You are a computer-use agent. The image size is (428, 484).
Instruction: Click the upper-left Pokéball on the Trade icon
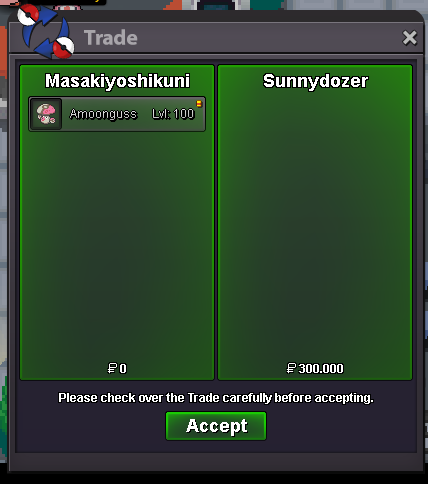(x=28, y=15)
